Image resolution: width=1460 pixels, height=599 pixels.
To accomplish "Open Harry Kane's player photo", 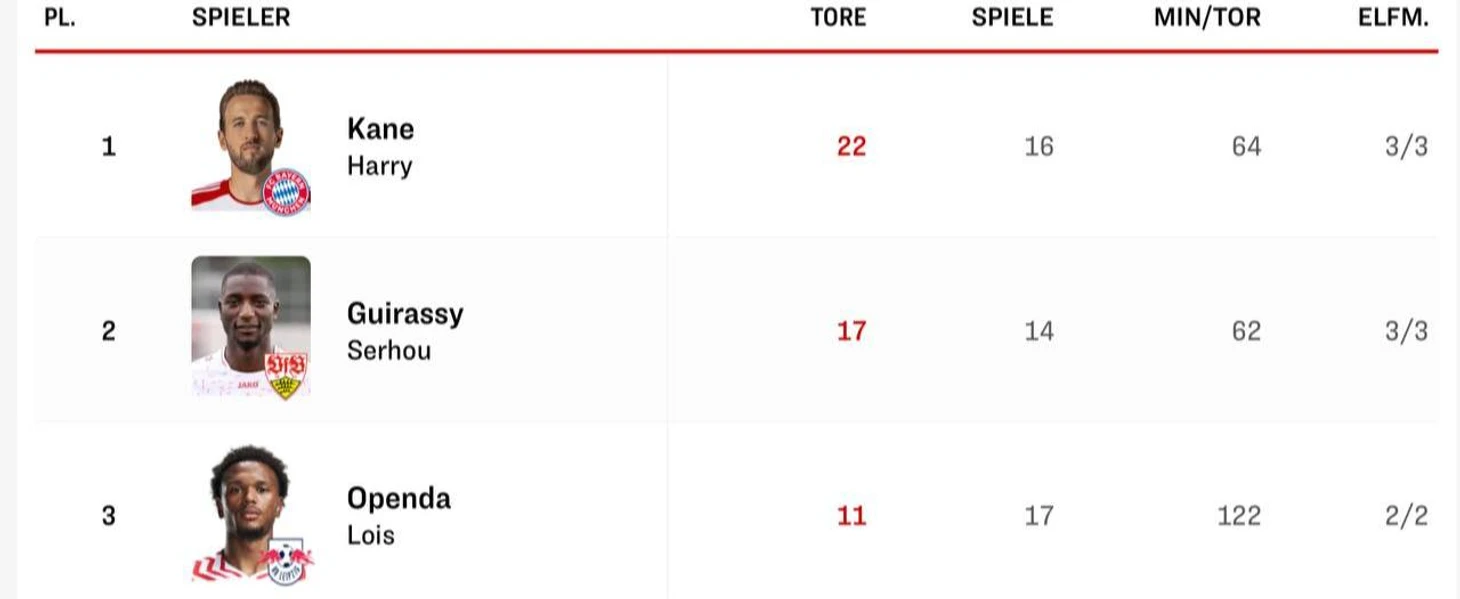I will pyautogui.click(x=251, y=145).
